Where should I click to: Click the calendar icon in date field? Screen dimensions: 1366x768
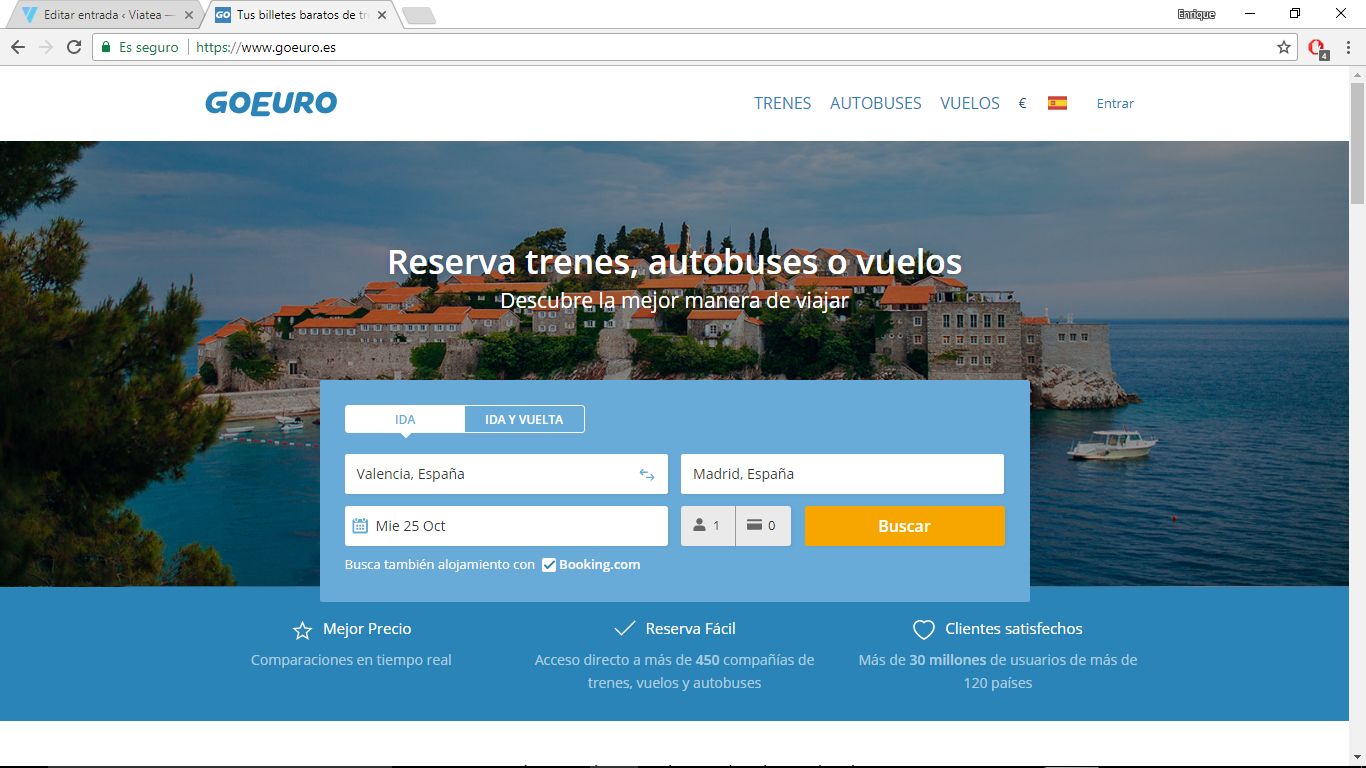pos(360,526)
